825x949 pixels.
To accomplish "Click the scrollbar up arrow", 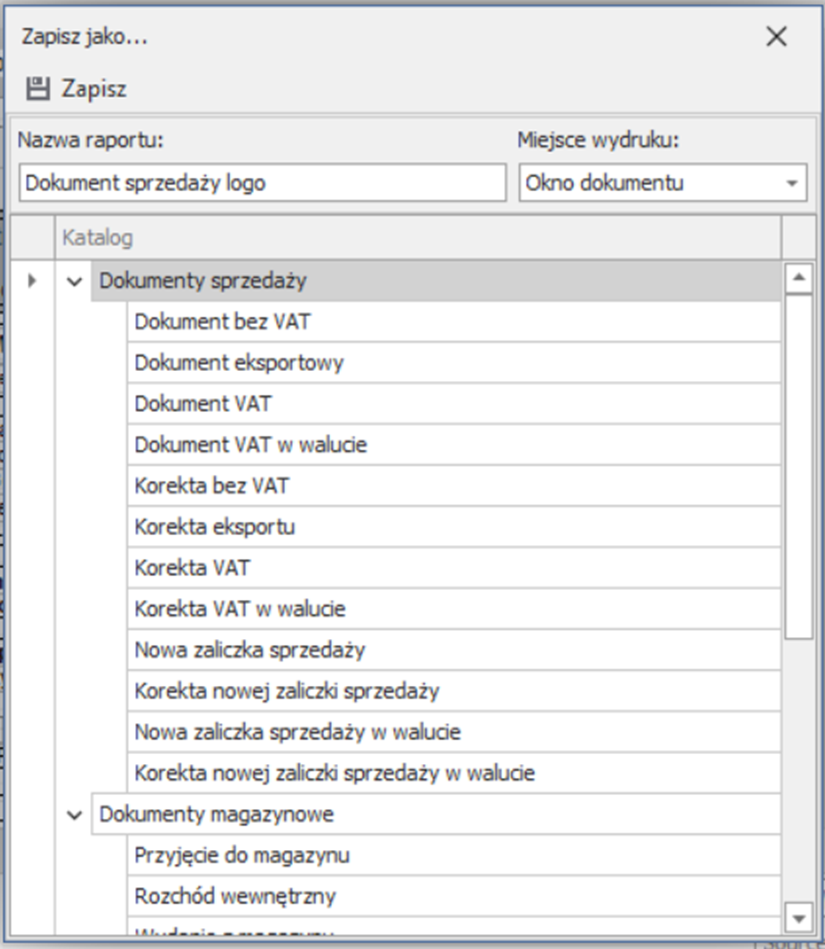I will coord(799,278).
